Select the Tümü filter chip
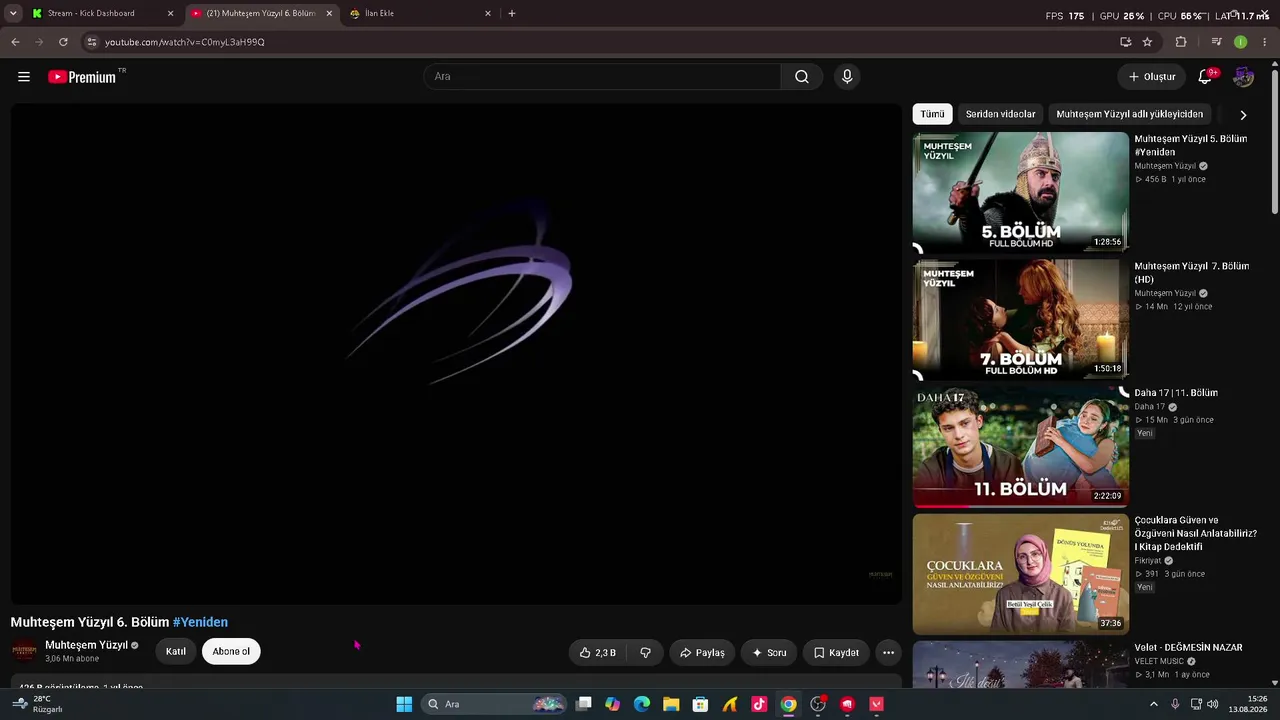Image resolution: width=1280 pixels, height=720 pixels. (x=932, y=114)
